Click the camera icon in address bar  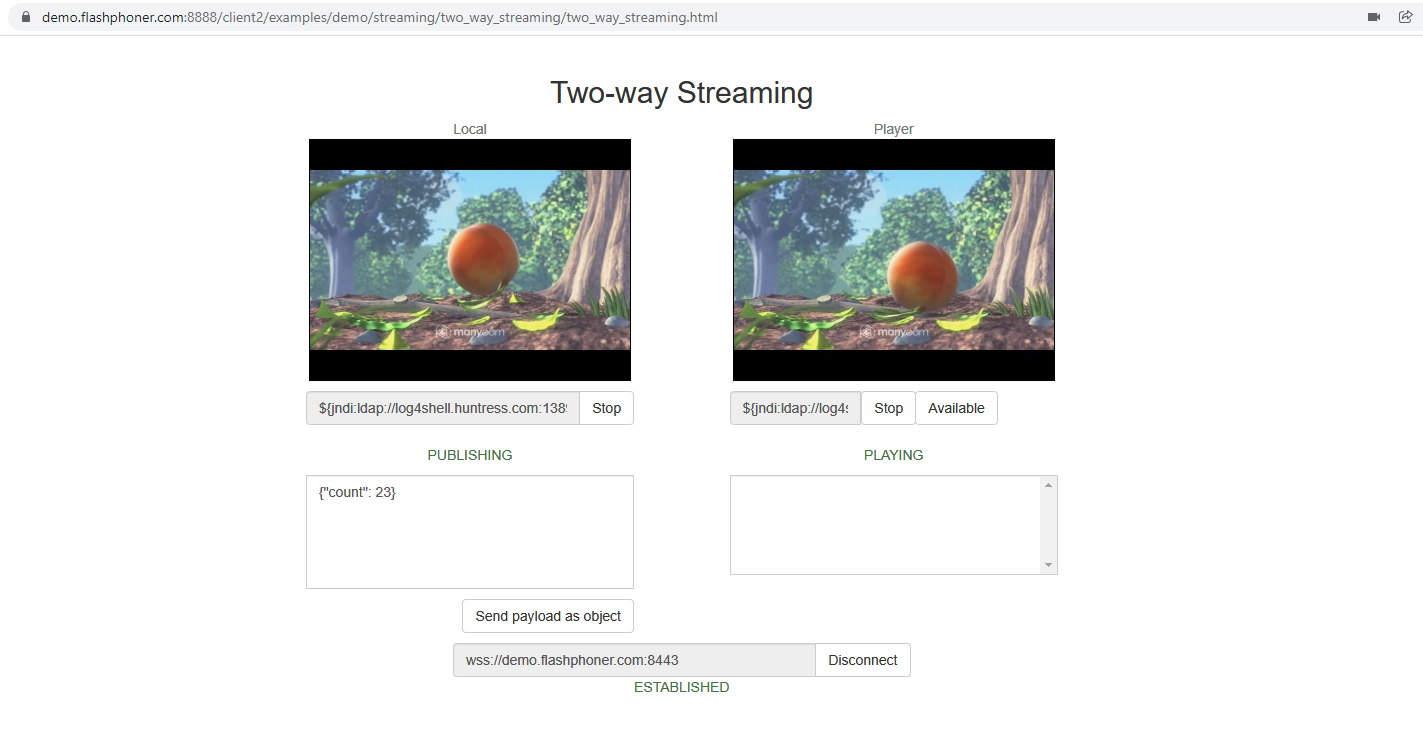pyautogui.click(x=1374, y=17)
